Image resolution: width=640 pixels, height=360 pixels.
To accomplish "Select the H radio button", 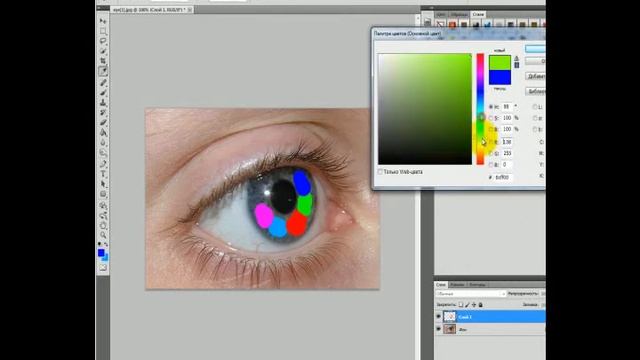I will [491, 107].
